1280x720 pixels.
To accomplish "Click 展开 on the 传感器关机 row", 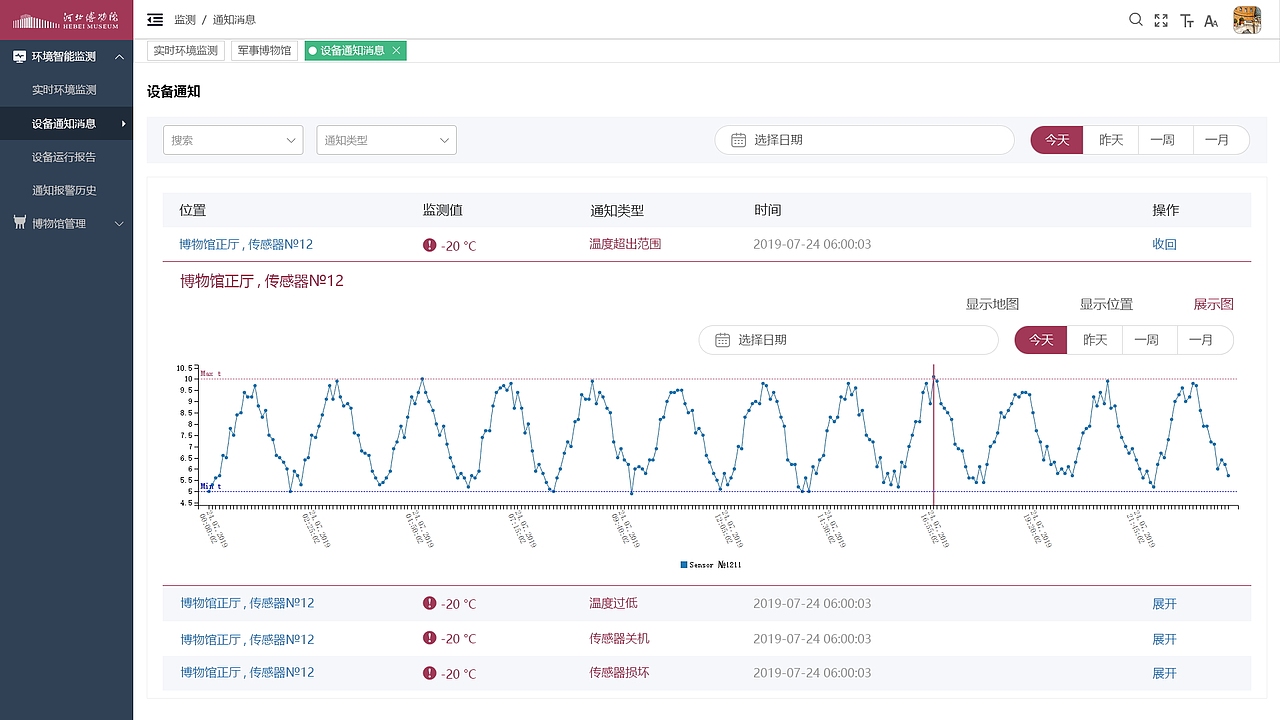I will tap(1164, 639).
